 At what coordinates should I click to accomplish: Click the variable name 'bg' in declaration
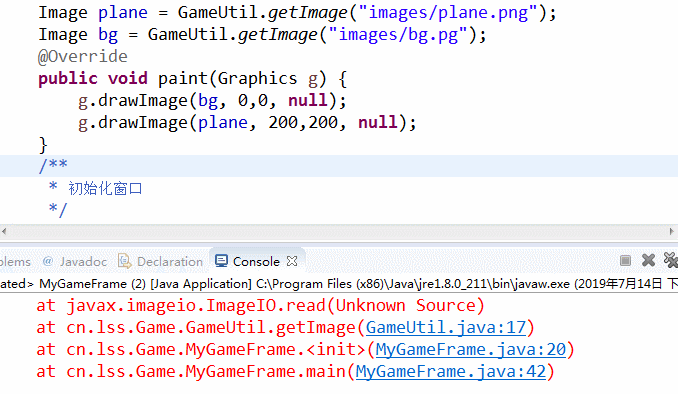108,35
